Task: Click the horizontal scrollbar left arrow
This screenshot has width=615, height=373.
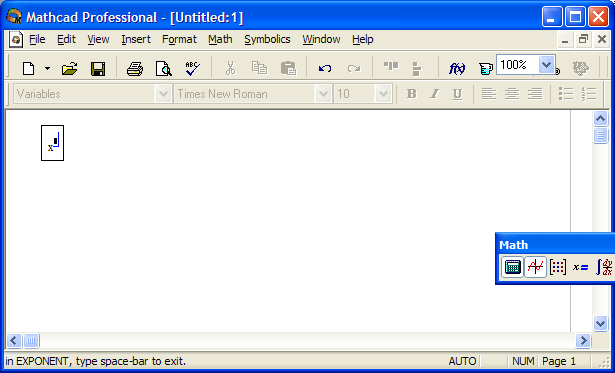Action: (x=14, y=340)
